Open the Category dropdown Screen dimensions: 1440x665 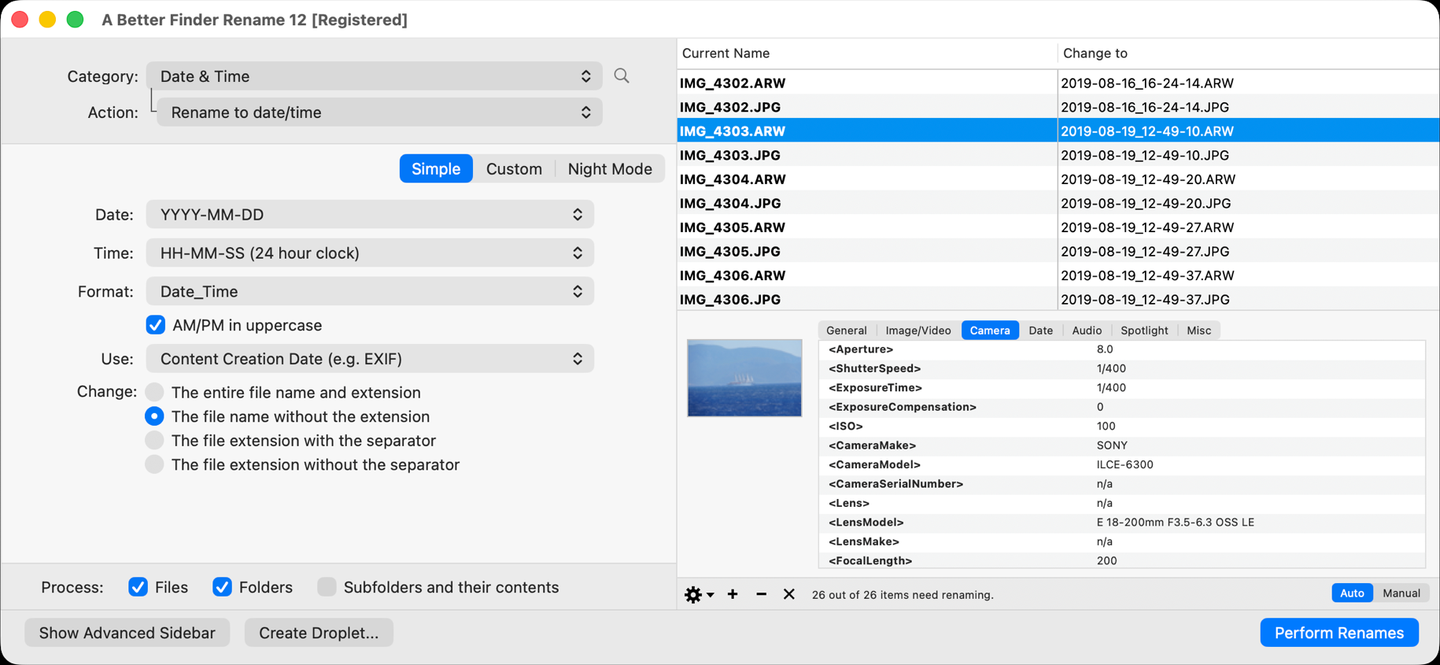click(x=374, y=76)
